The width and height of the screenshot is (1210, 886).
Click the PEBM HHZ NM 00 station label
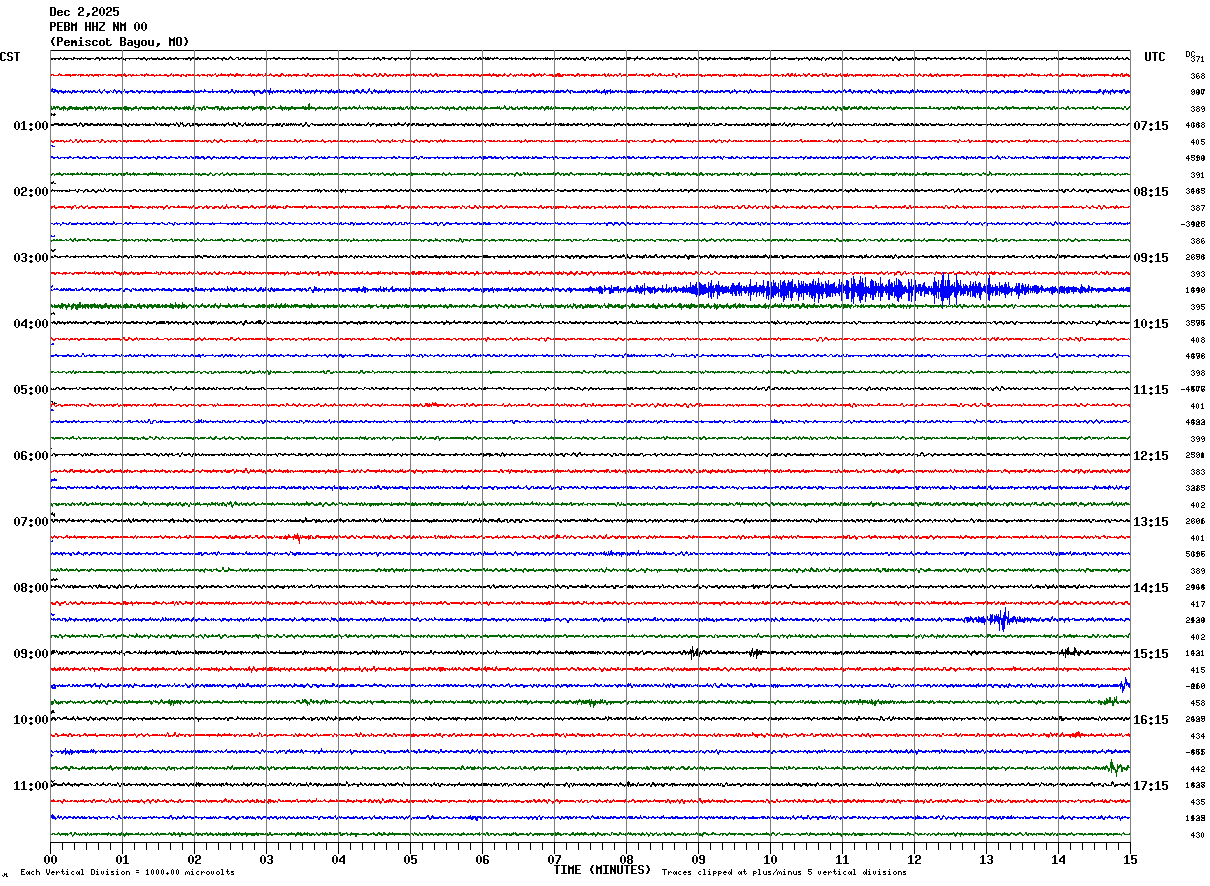(98, 27)
